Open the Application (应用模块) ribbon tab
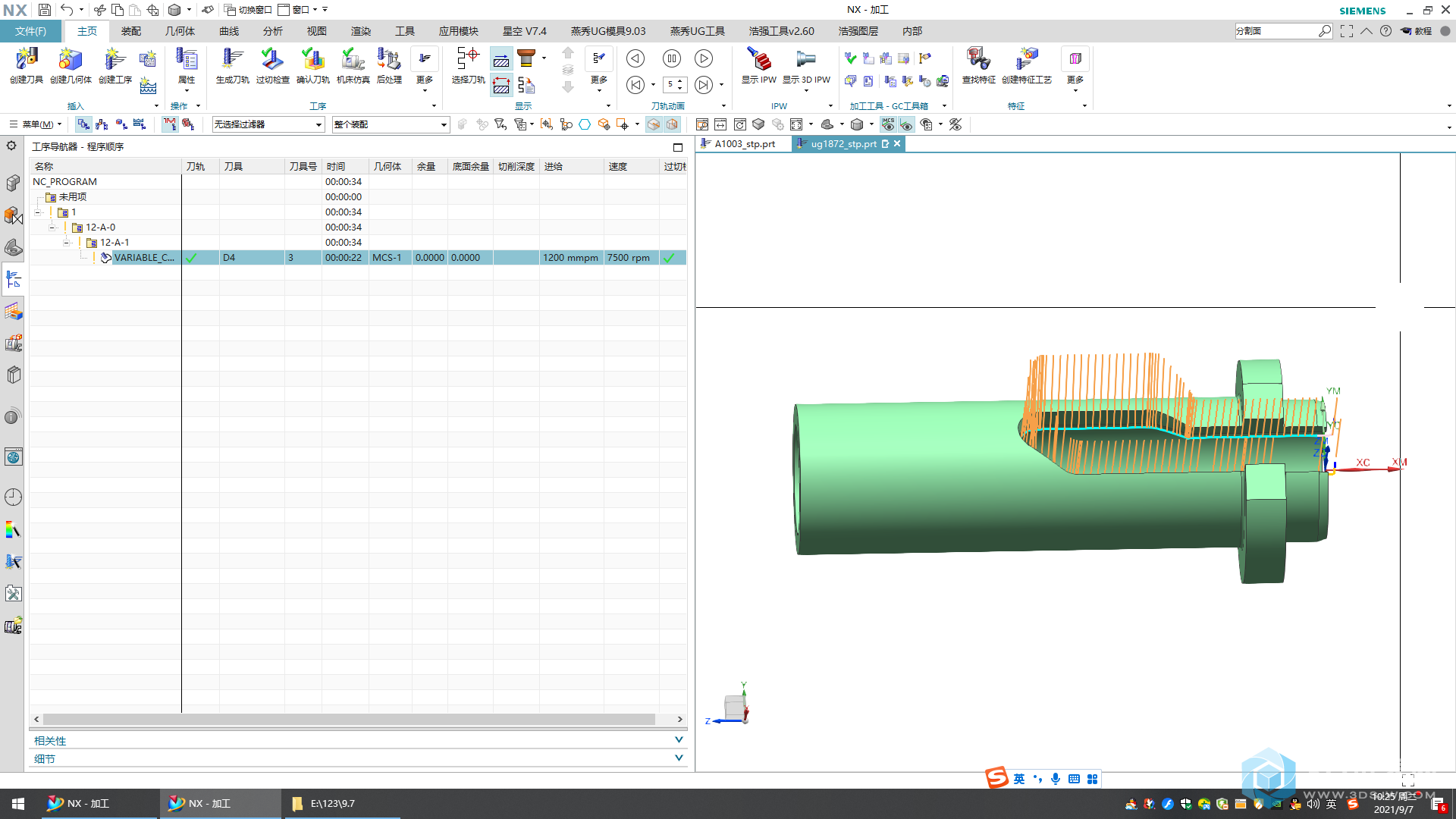Image resolution: width=1456 pixels, height=819 pixels. [458, 31]
